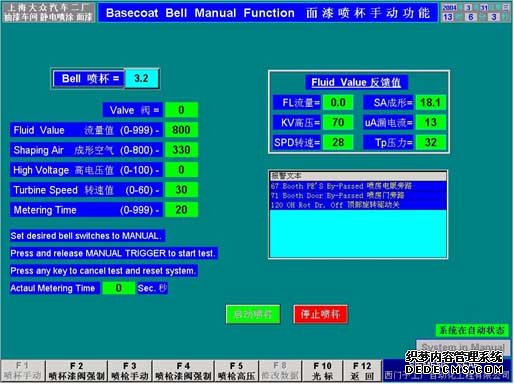The height and width of the screenshot is (384, 514).
Task: Change the Fluid Value field showing 800
Action: click(181, 130)
